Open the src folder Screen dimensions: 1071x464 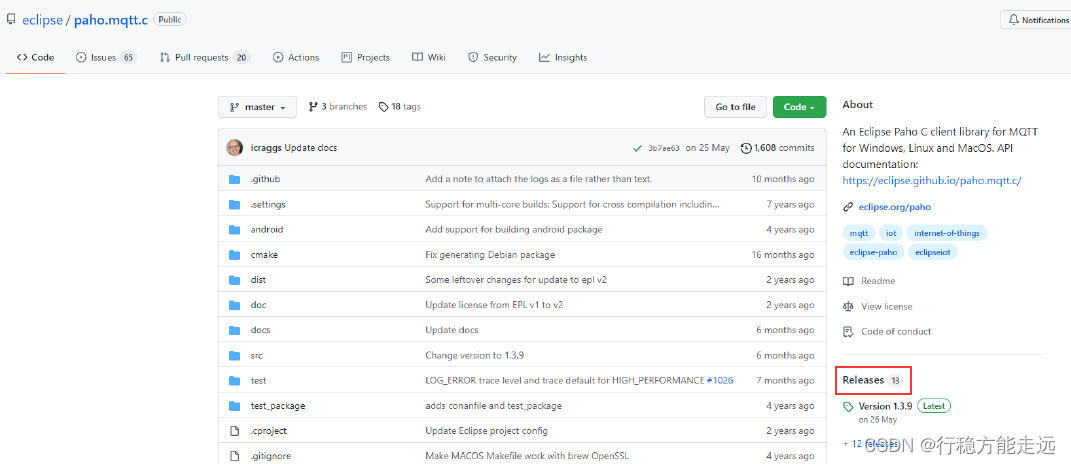[256, 355]
